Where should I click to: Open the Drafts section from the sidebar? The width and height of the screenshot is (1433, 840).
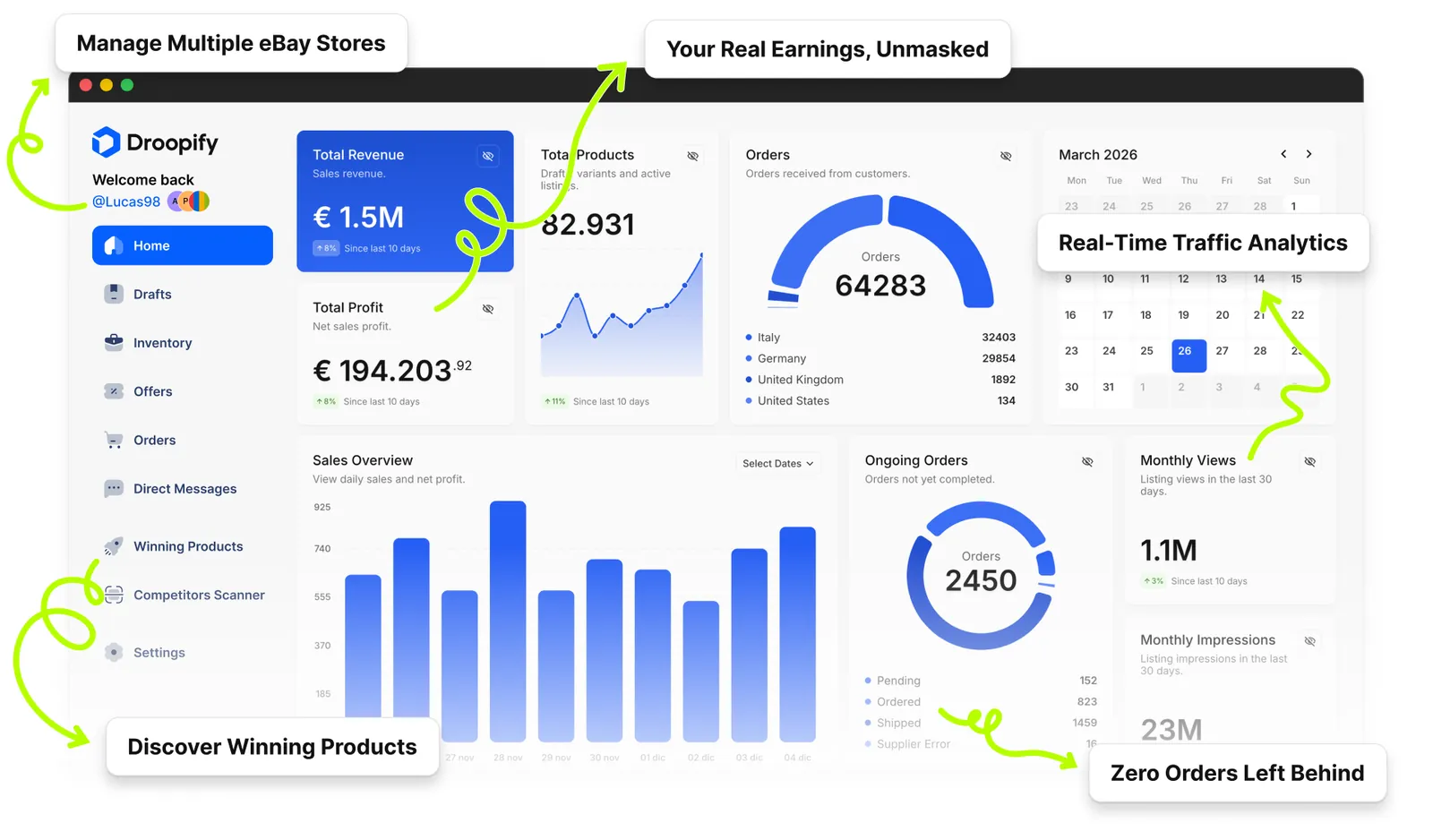click(153, 294)
